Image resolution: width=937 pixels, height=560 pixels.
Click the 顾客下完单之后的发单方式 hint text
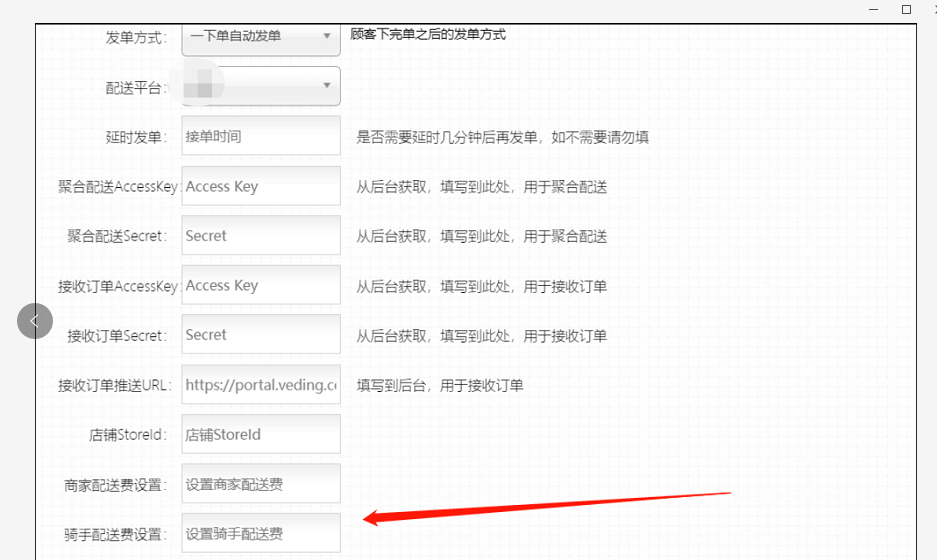(428, 35)
